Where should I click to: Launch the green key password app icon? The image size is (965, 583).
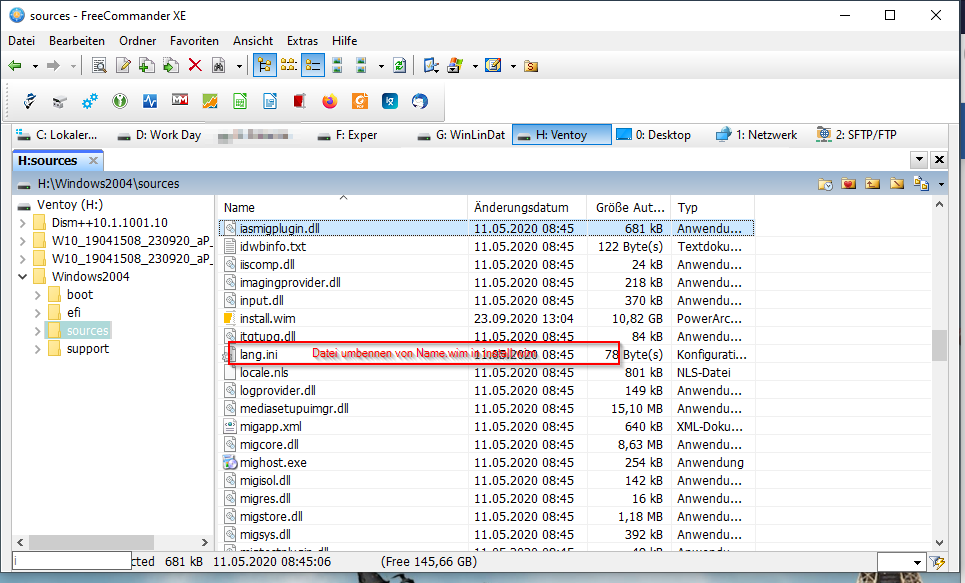[x=120, y=101]
